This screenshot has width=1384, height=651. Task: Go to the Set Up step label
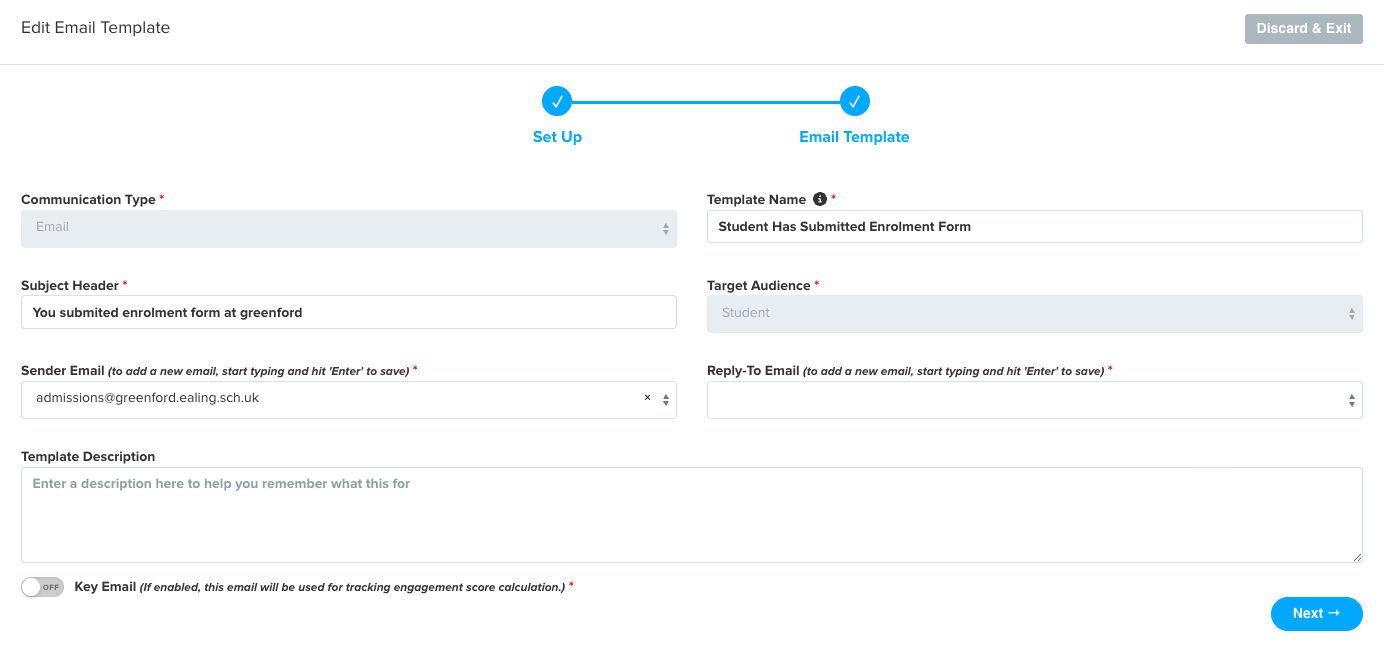pos(557,137)
